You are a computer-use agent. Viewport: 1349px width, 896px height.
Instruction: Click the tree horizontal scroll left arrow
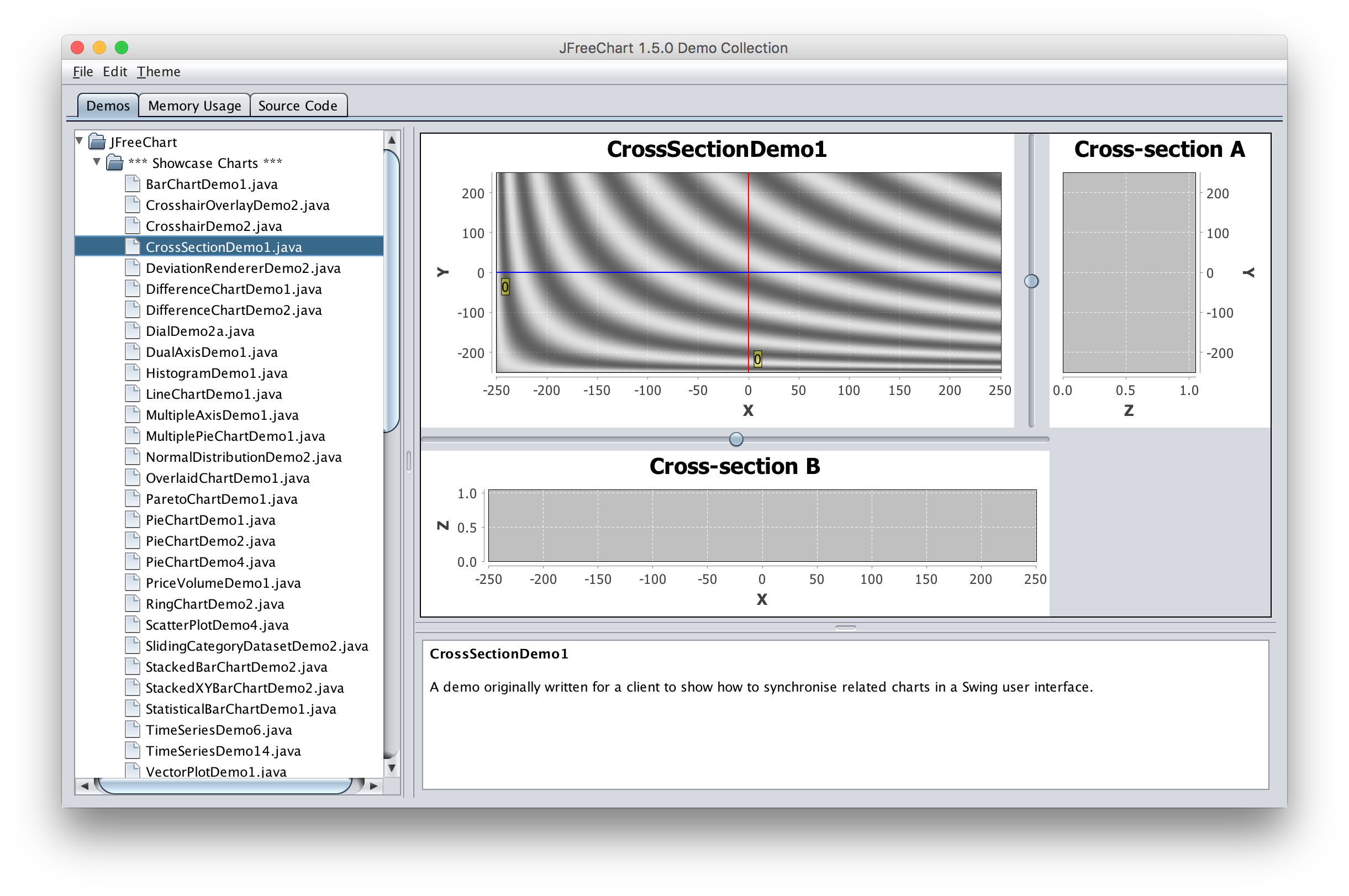coord(85,786)
